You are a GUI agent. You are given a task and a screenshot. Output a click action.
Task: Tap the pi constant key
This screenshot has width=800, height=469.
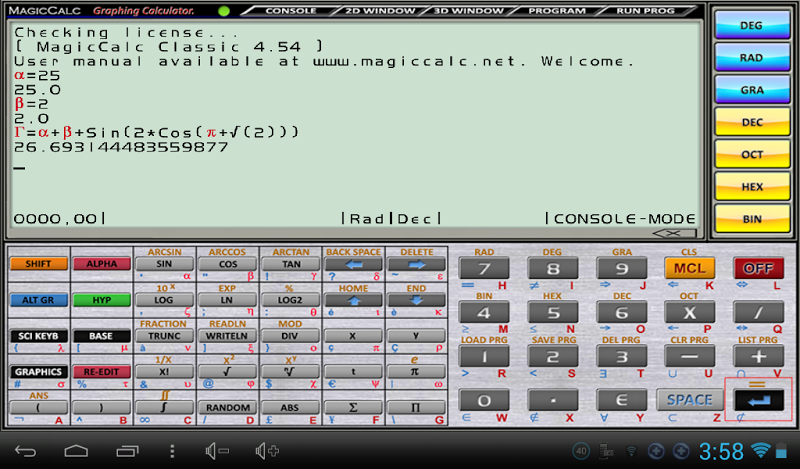tap(416, 372)
